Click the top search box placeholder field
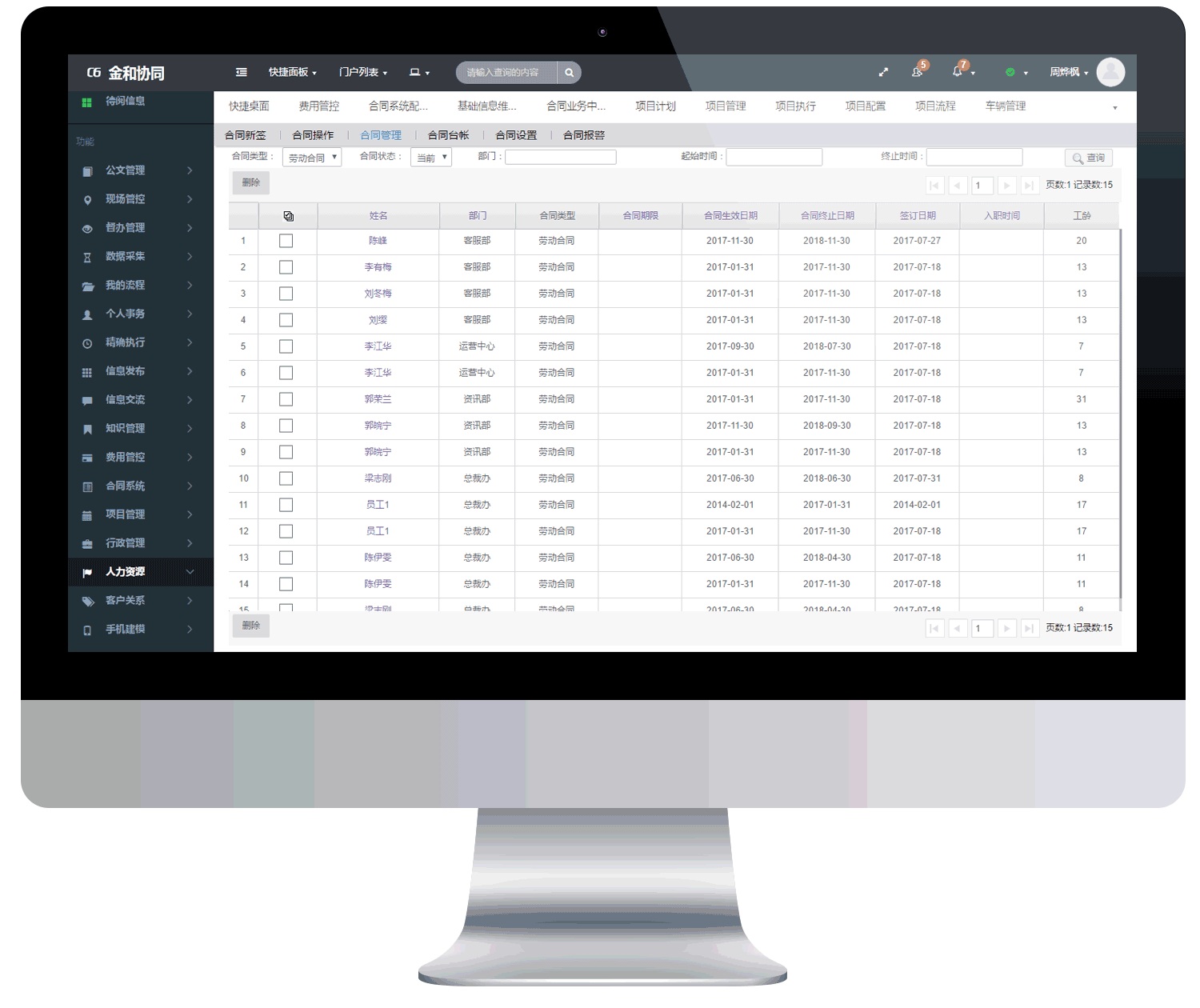The width and height of the screenshot is (1200, 1008). [507, 72]
